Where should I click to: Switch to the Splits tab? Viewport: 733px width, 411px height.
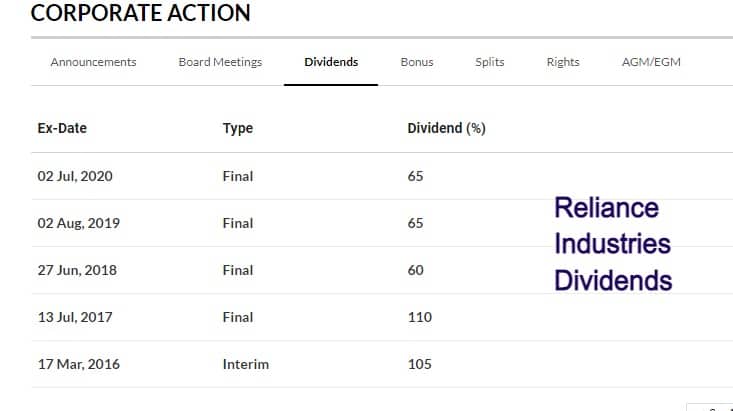tap(490, 62)
